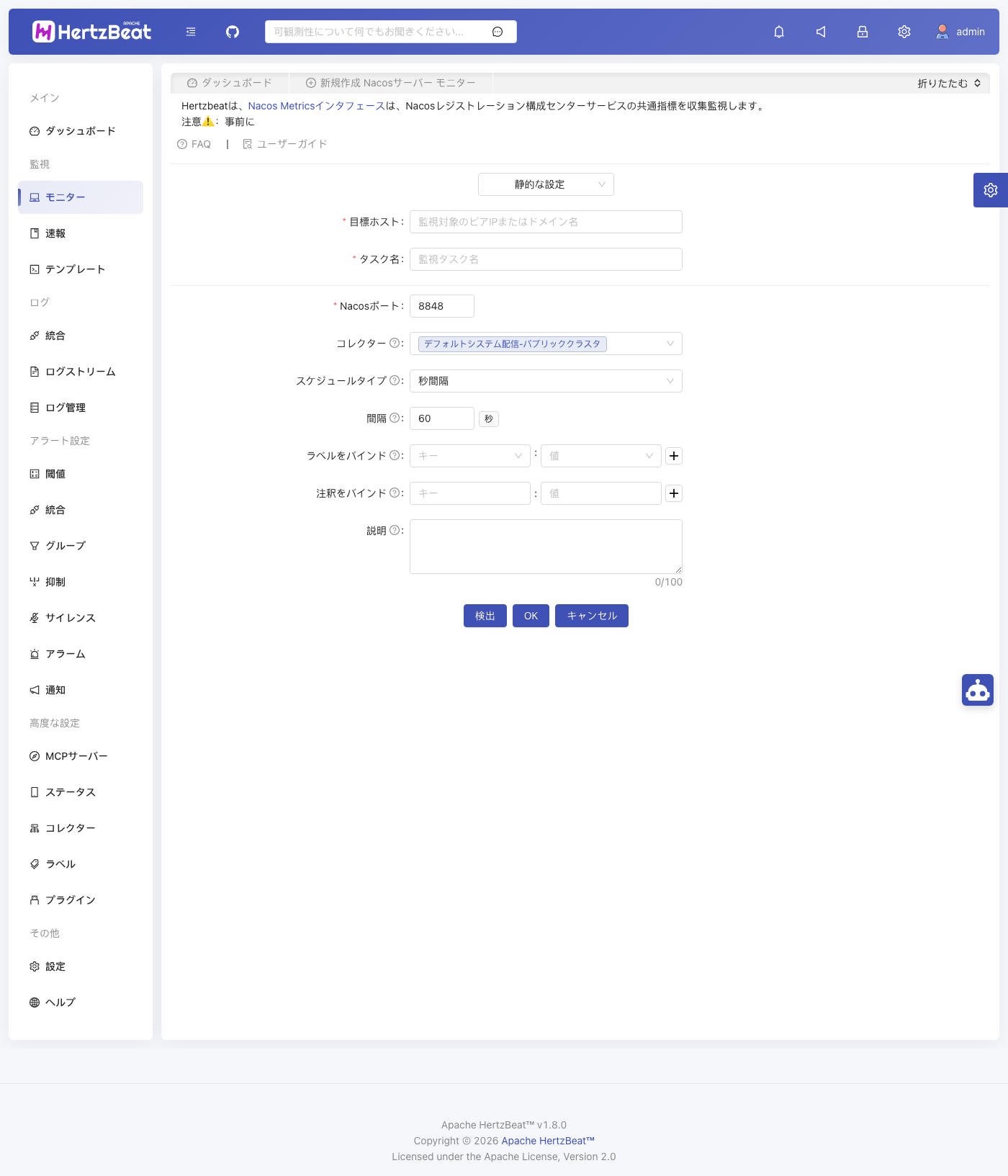Expand the コレクター dropdown

coord(546,344)
